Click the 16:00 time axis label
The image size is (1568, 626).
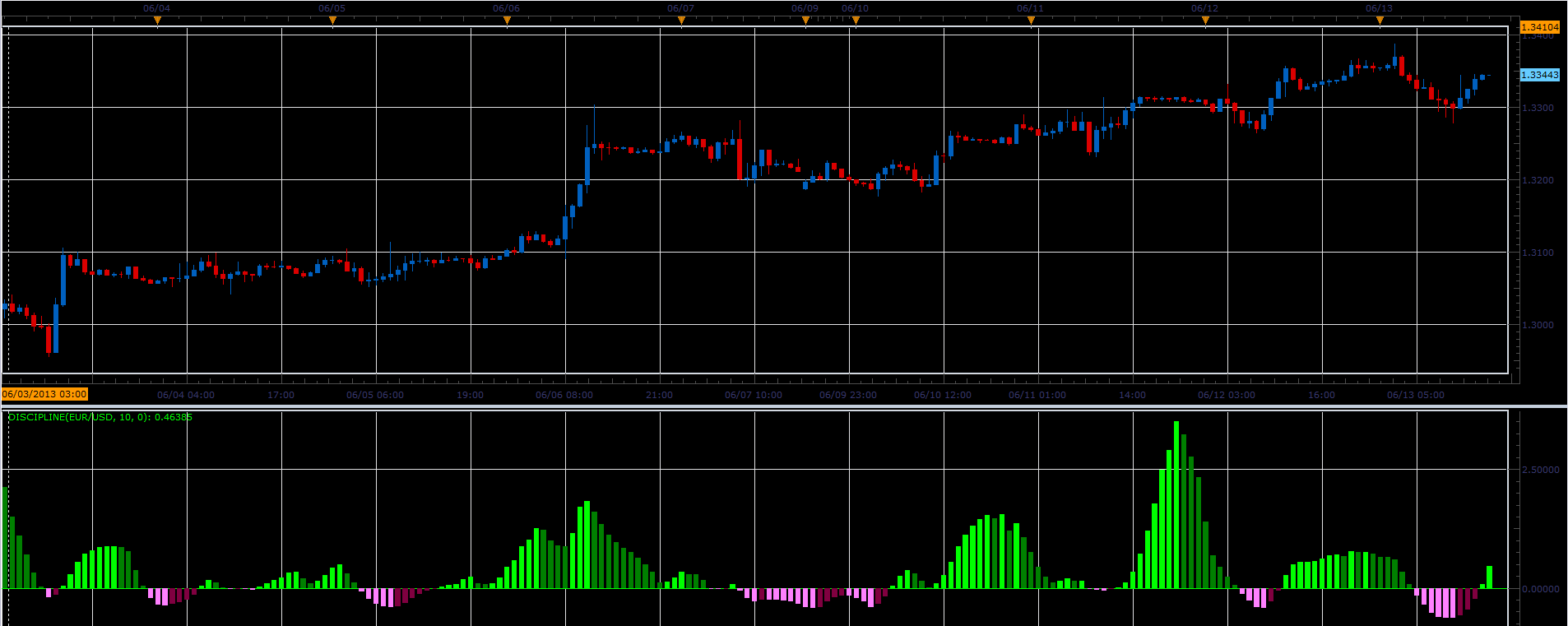coord(1321,395)
